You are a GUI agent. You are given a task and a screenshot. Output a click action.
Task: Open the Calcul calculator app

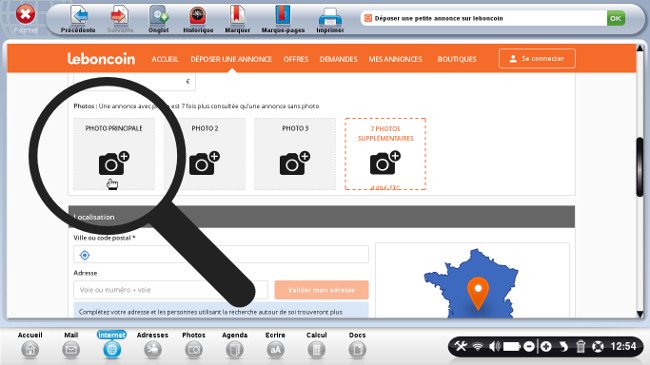click(316, 345)
